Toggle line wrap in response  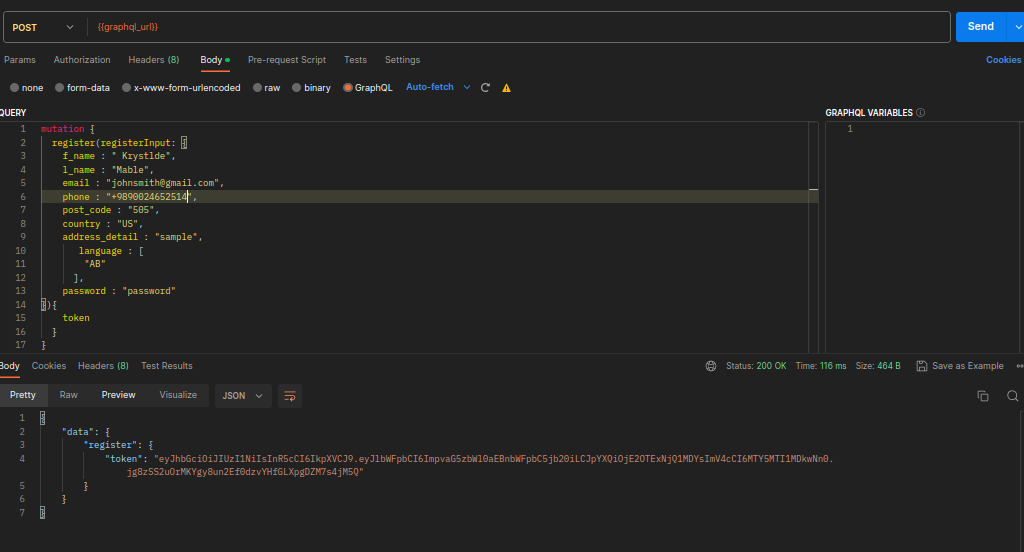pyautogui.click(x=290, y=396)
